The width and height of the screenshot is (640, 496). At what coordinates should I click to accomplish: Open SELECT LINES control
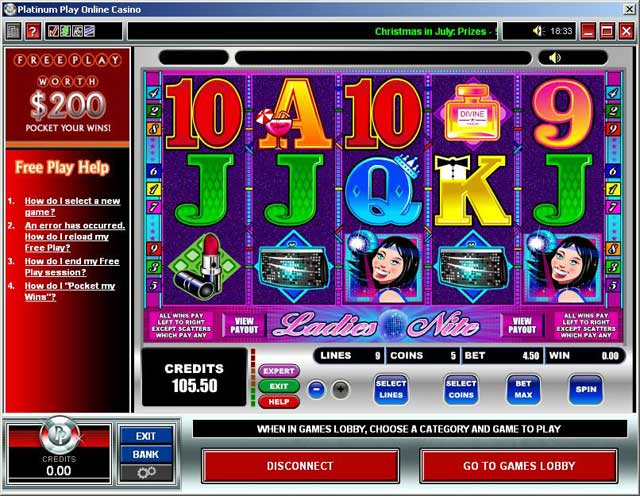(x=391, y=389)
